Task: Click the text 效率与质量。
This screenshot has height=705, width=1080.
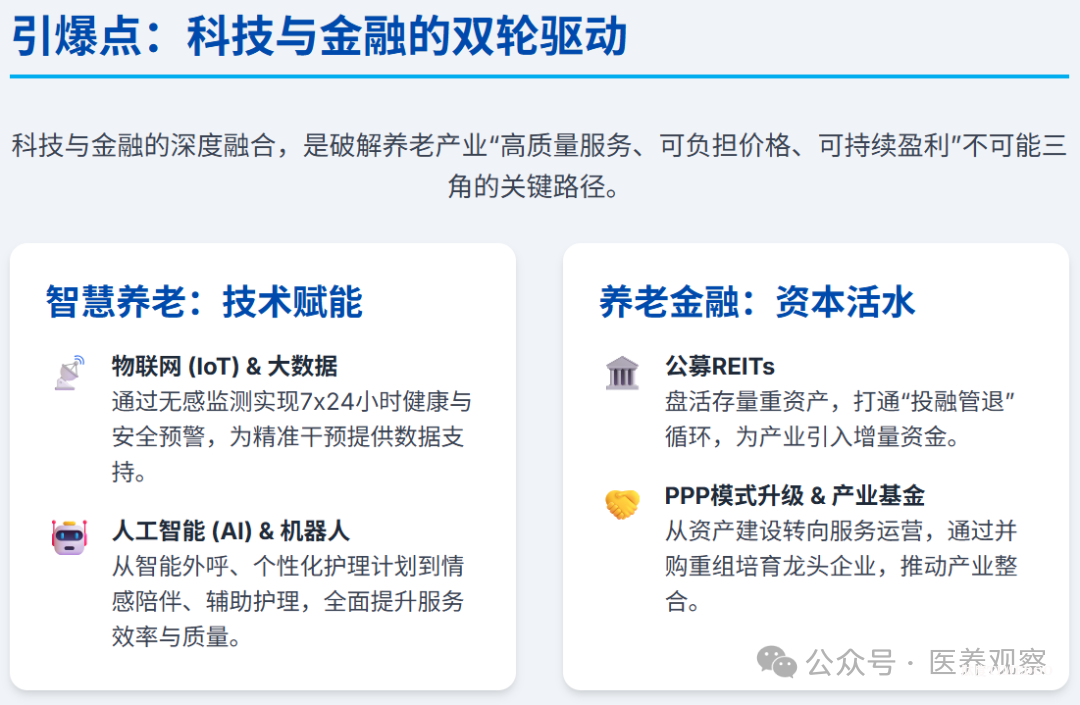Action: tap(177, 636)
